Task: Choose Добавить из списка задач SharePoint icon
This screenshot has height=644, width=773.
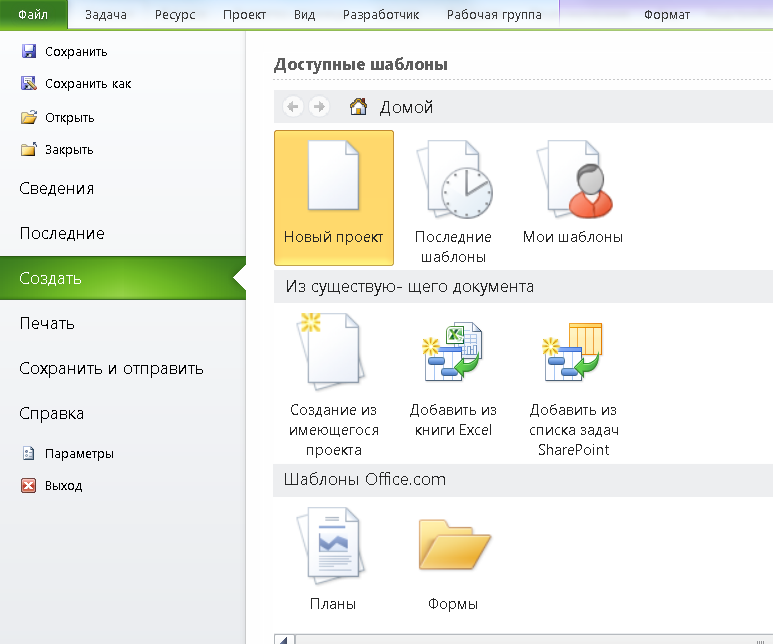Action: 572,352
